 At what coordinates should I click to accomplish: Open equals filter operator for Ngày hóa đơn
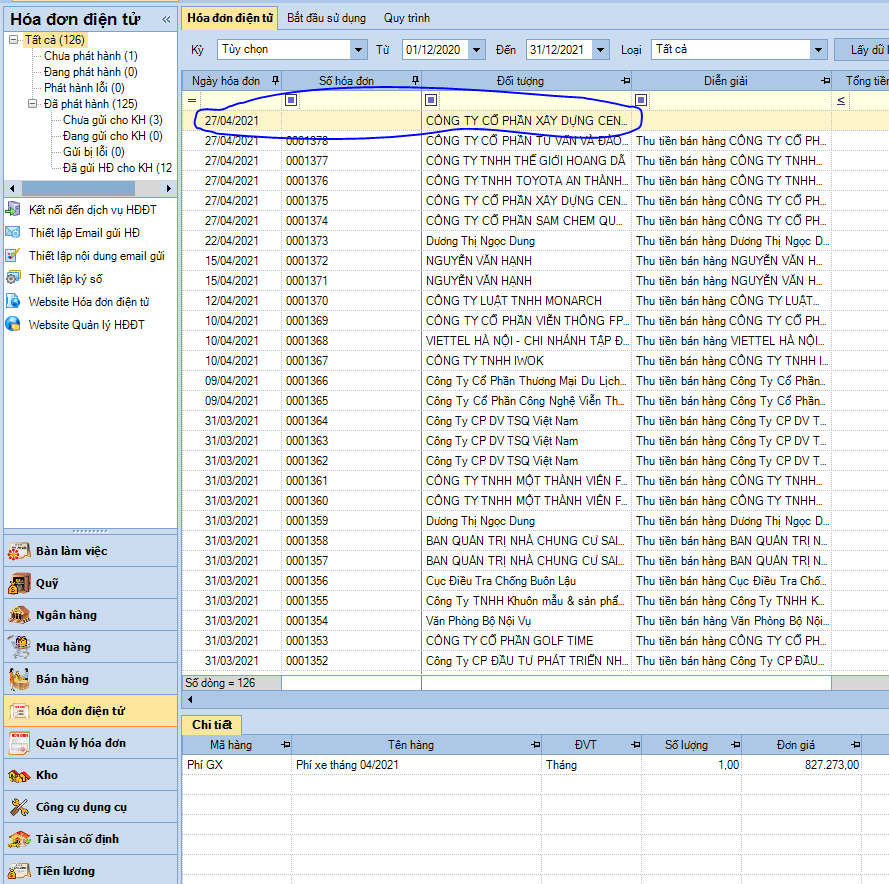point(192,100)
